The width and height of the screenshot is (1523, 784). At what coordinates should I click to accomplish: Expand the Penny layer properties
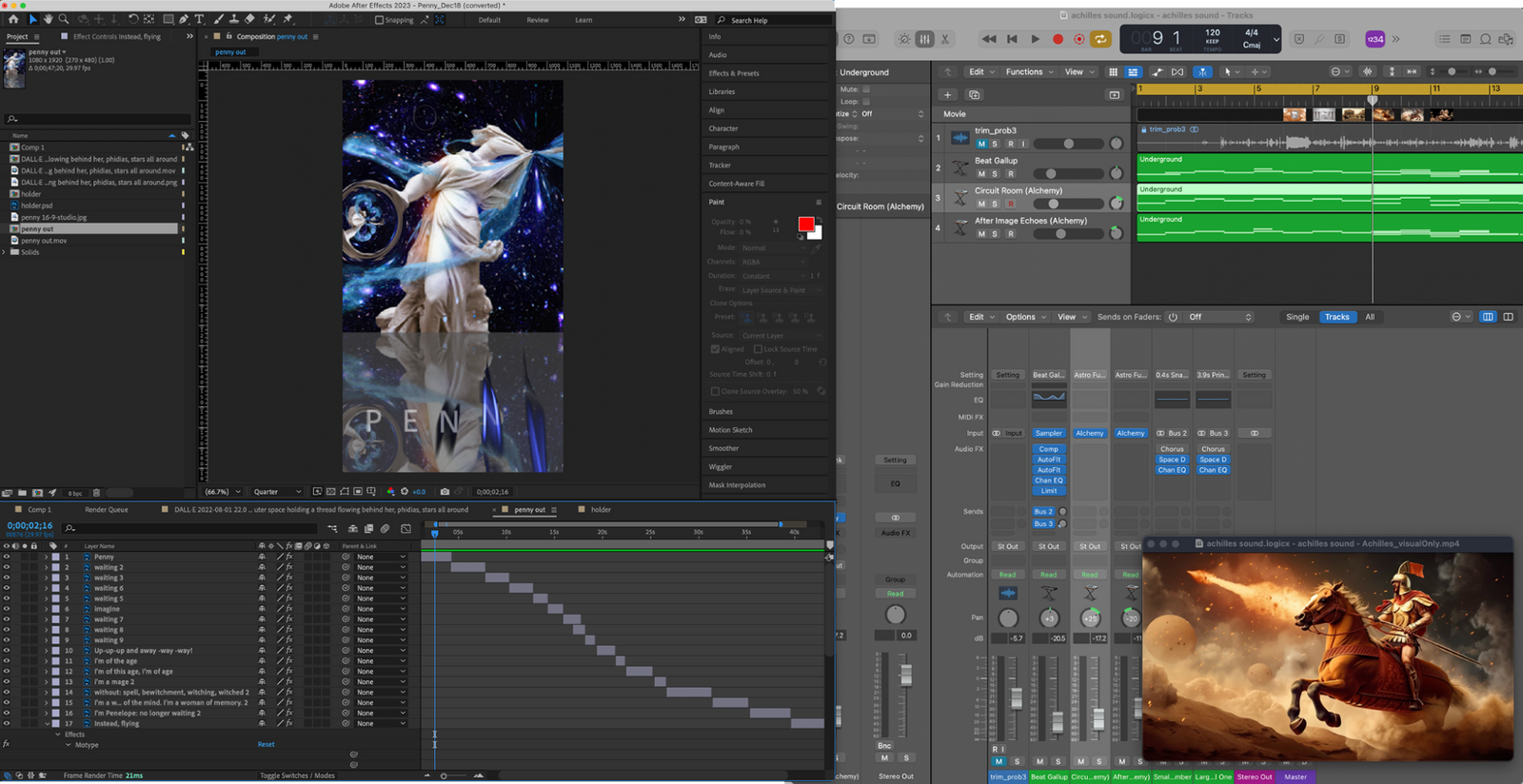[46, 557]
